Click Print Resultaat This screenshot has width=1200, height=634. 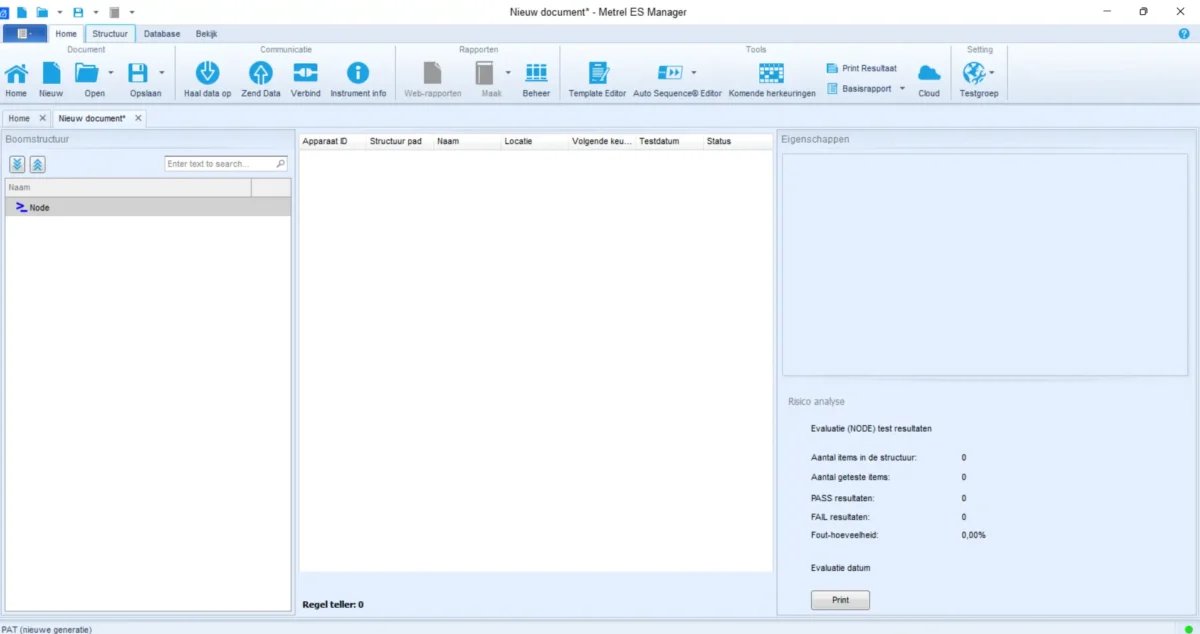[x=861, y=68]
